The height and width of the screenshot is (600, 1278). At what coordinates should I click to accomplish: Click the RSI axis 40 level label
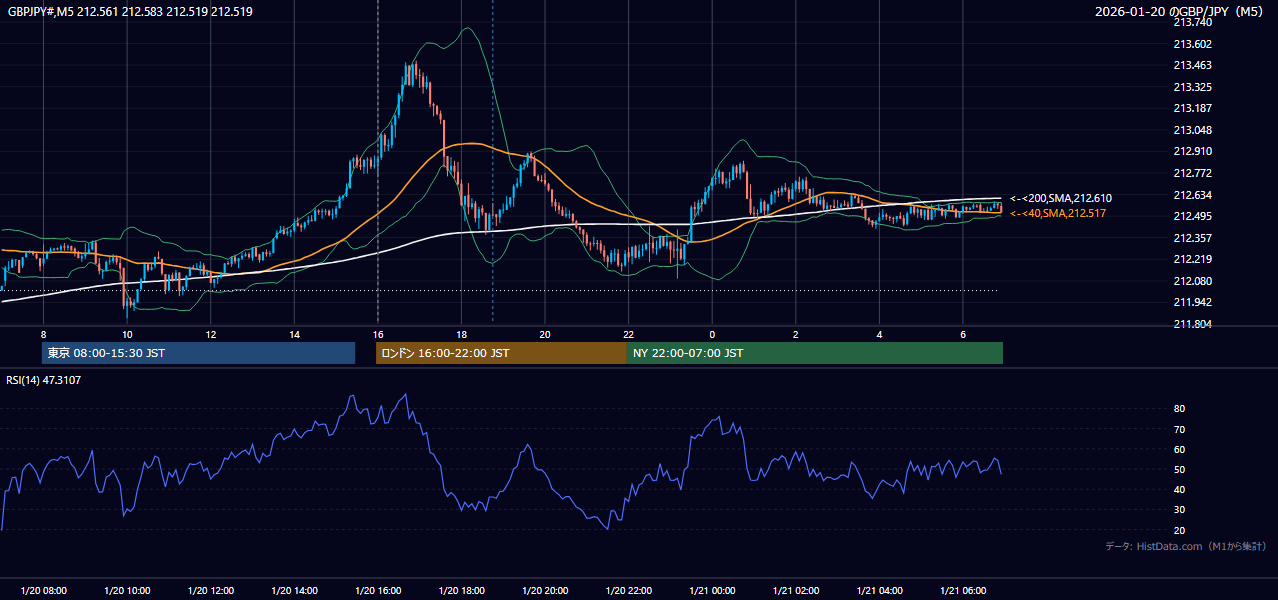1180,490
